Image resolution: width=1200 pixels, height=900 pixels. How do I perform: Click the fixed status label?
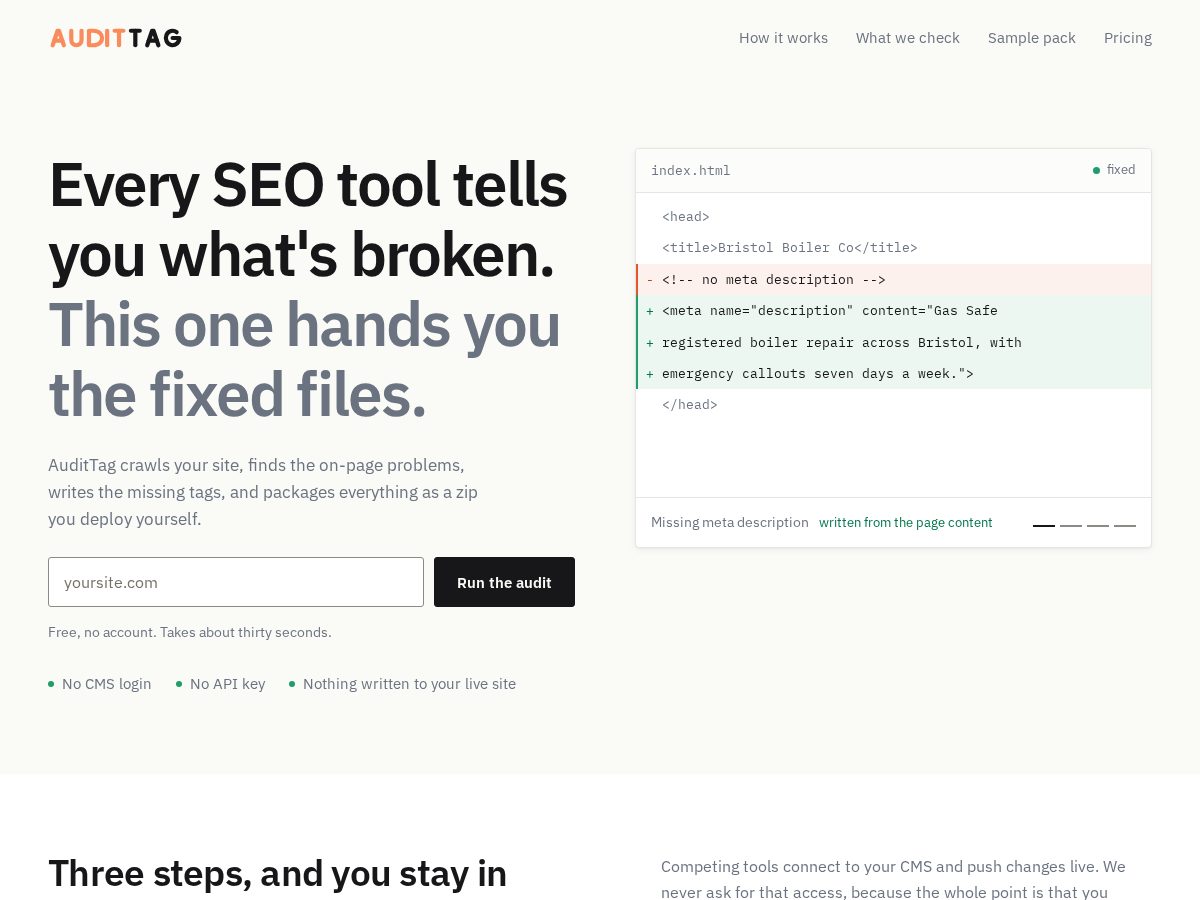pos(1114,170)
